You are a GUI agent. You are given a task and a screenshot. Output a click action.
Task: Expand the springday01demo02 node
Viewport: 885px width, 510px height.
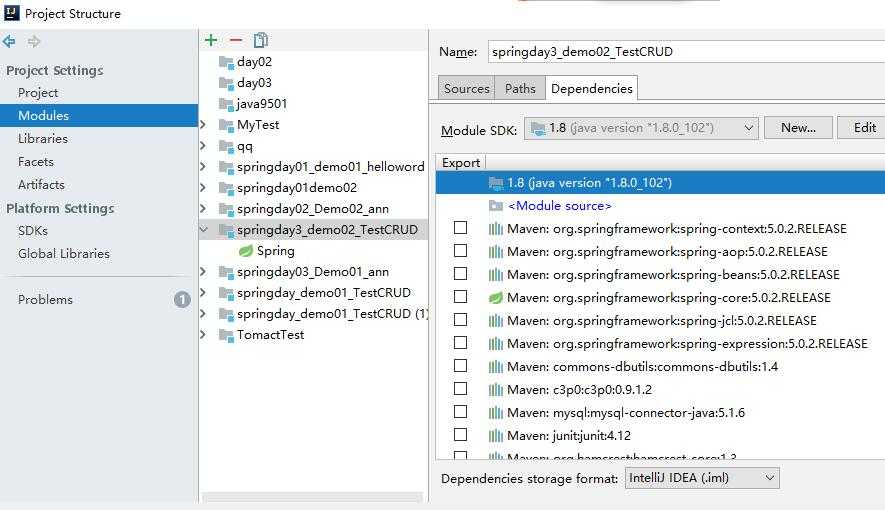tap(203, 187)
